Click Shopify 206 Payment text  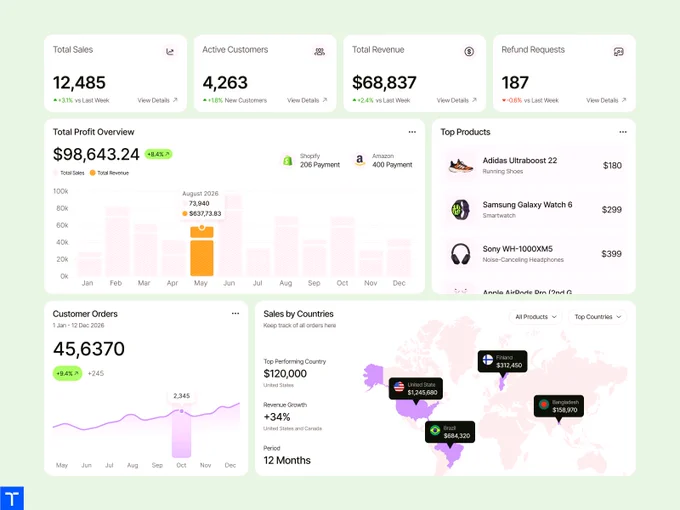(x=320, y=160)
